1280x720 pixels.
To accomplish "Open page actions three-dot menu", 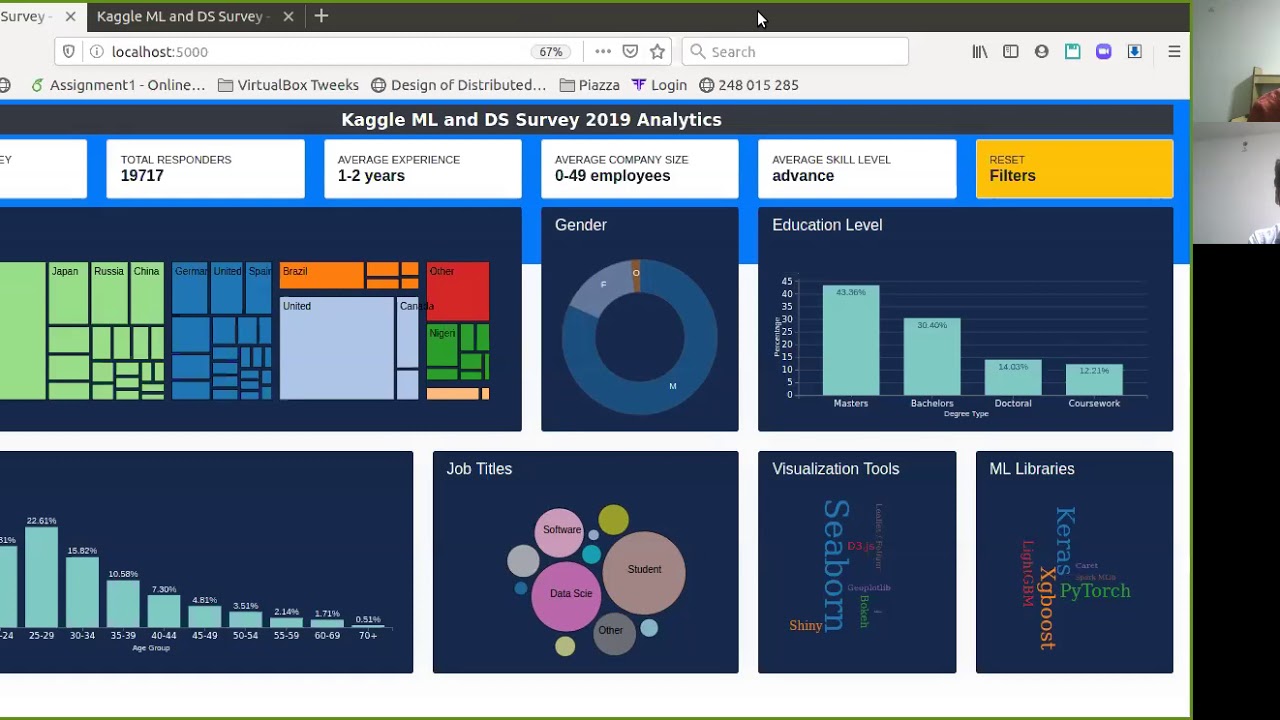I will click(x=602, y=52).
